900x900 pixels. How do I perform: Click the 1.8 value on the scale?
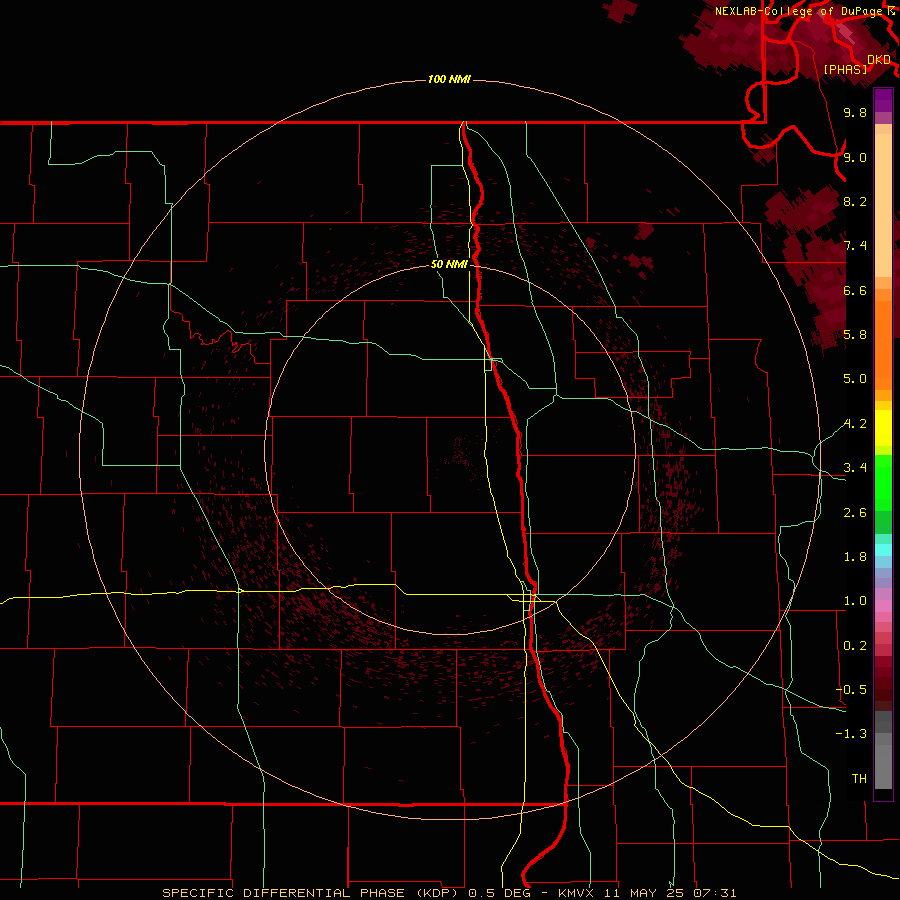pos(855,557)
